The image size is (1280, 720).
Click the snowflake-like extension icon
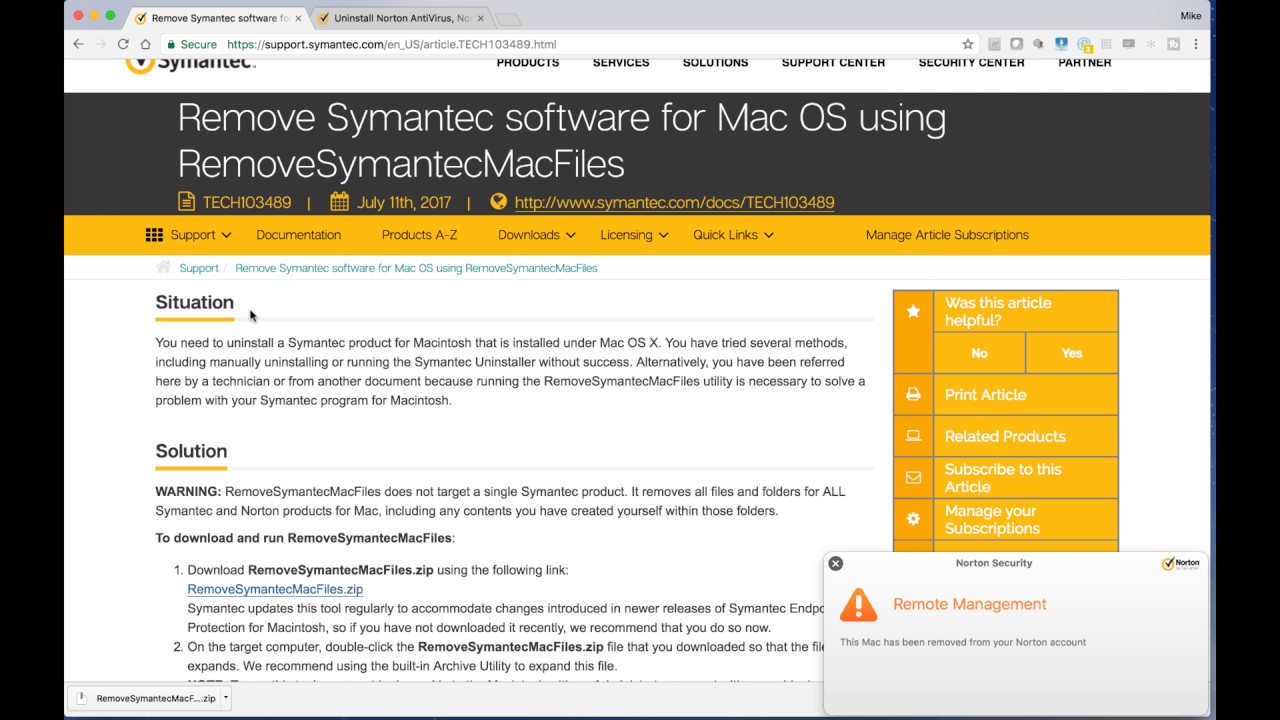(1151, 44)
